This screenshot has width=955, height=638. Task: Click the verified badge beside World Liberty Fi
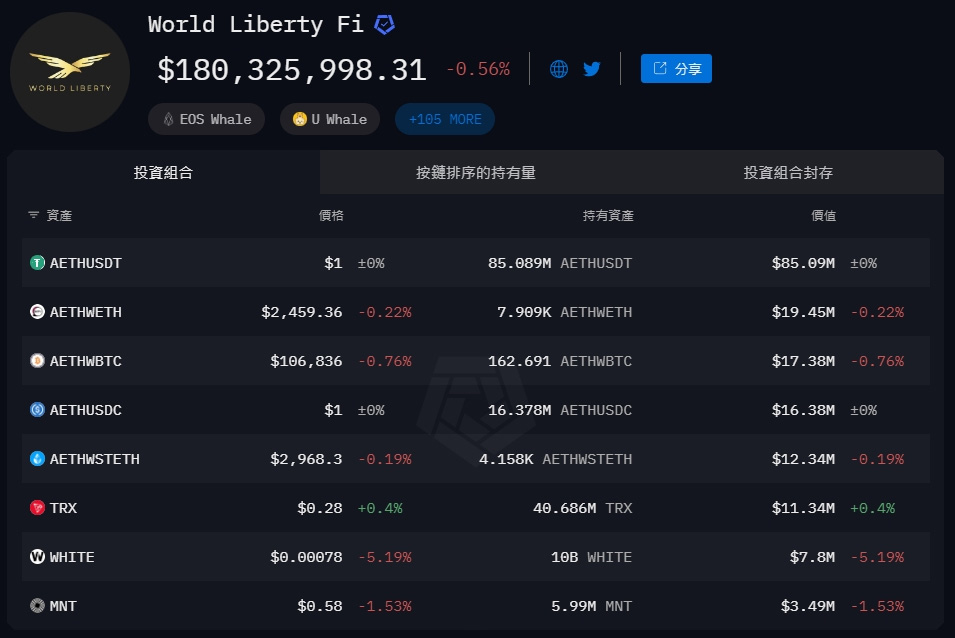coord(384,25)
